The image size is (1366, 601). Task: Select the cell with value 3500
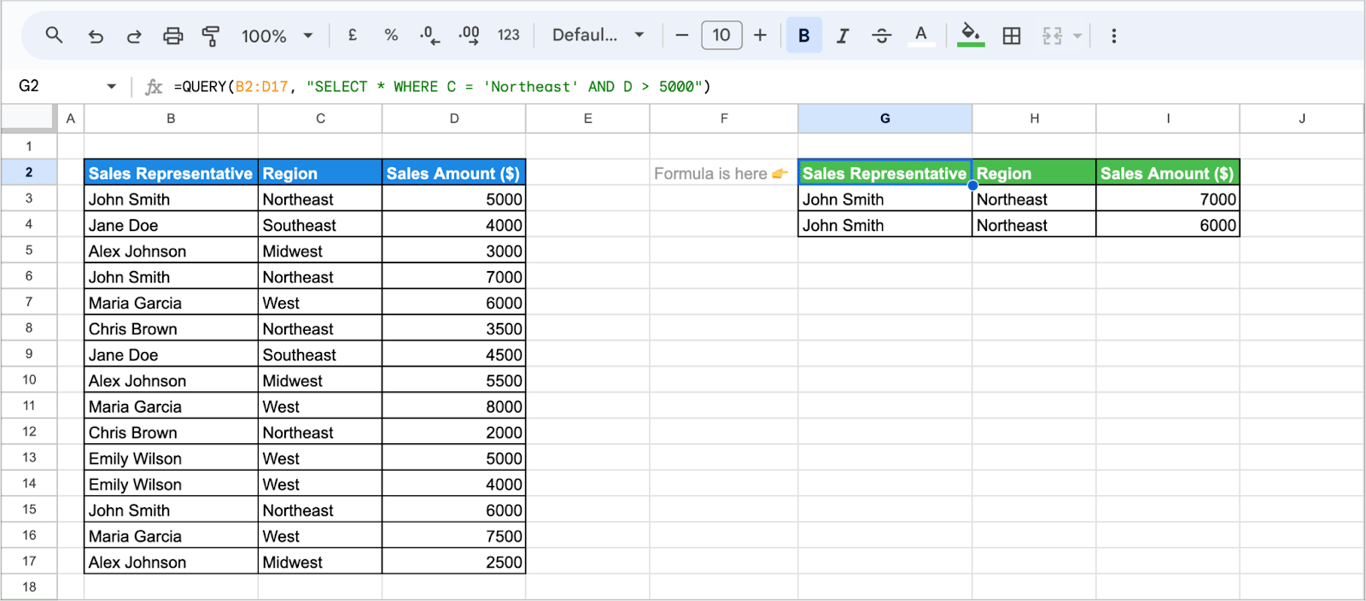454,329
